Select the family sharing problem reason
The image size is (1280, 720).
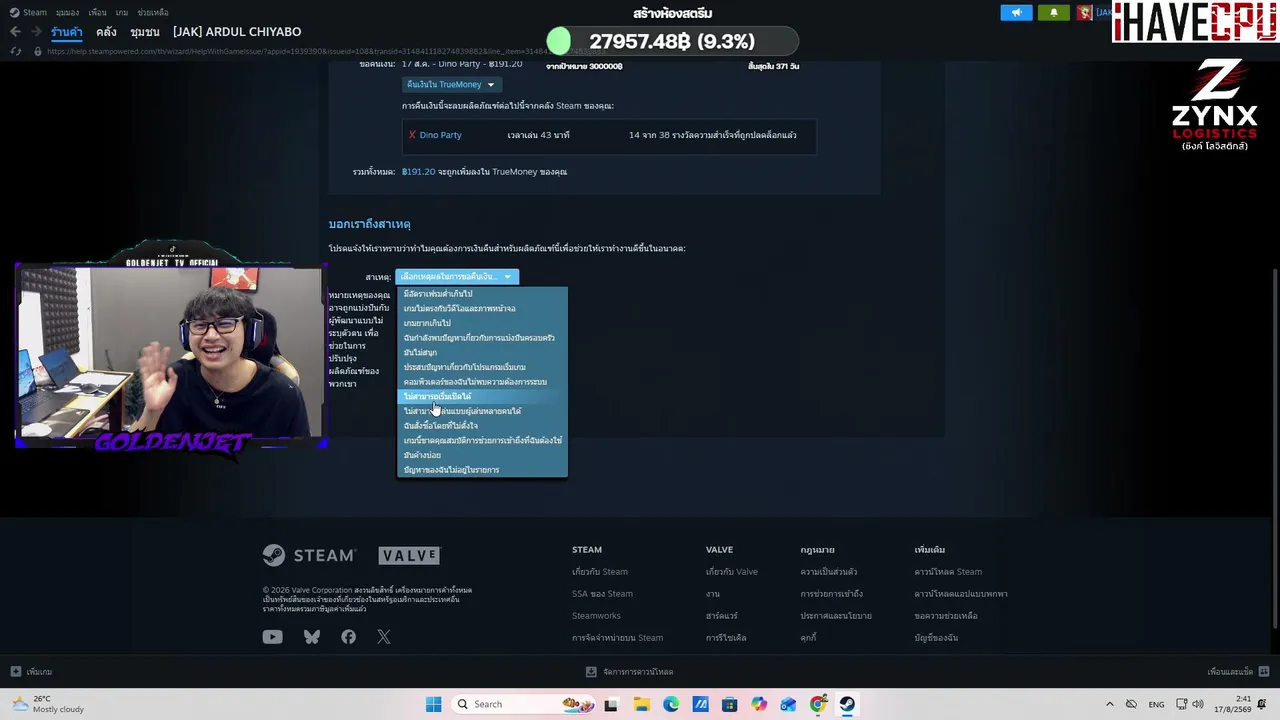(x=482, y=338)
